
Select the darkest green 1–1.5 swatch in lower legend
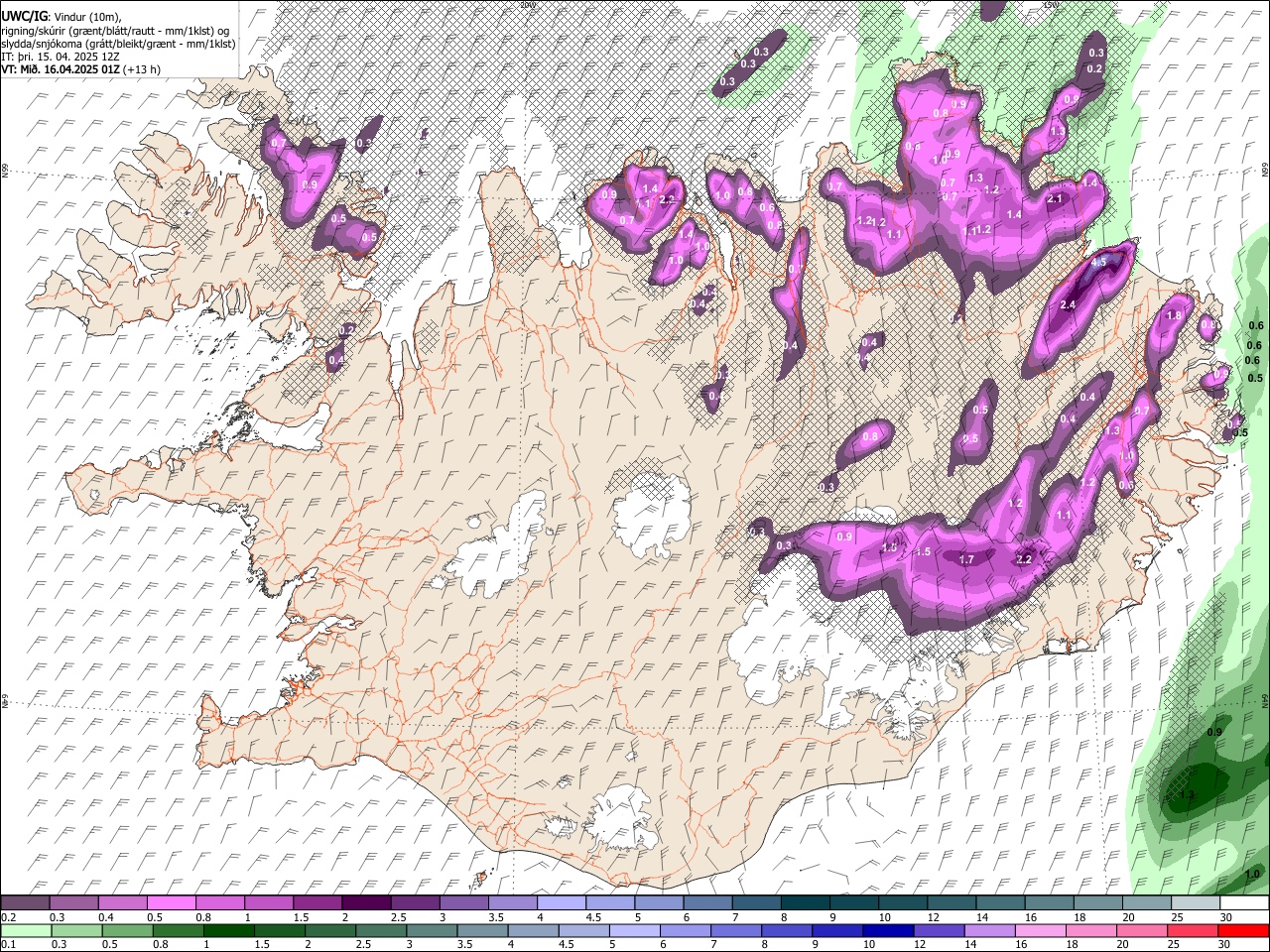228,930
